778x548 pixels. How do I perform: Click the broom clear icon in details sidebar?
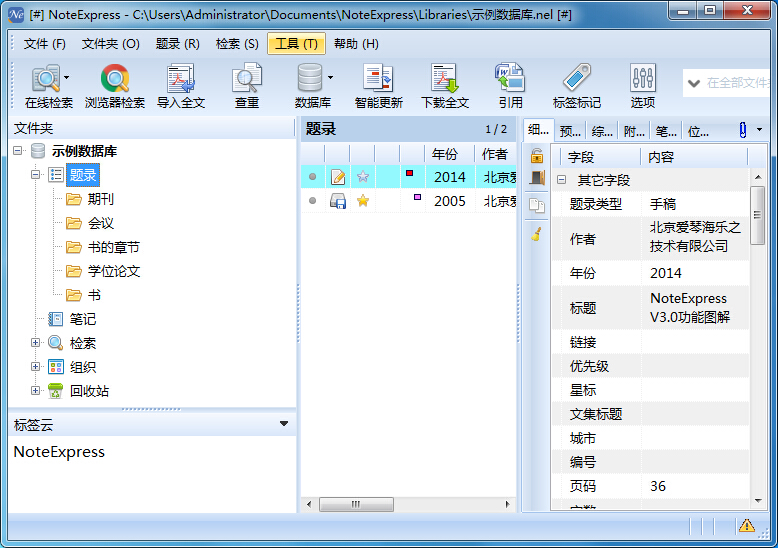(x=537, y=233)
